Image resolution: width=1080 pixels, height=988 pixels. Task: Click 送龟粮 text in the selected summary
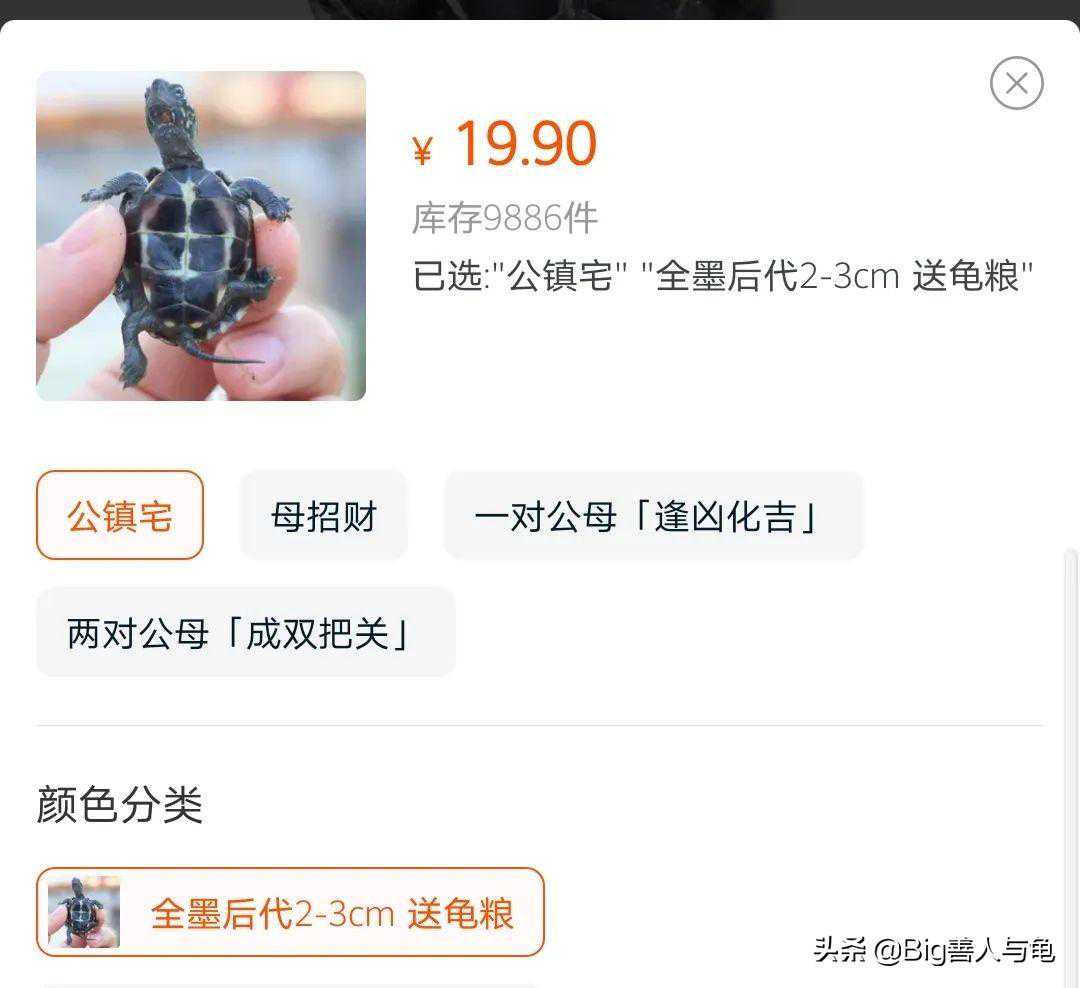pos(966,276)
